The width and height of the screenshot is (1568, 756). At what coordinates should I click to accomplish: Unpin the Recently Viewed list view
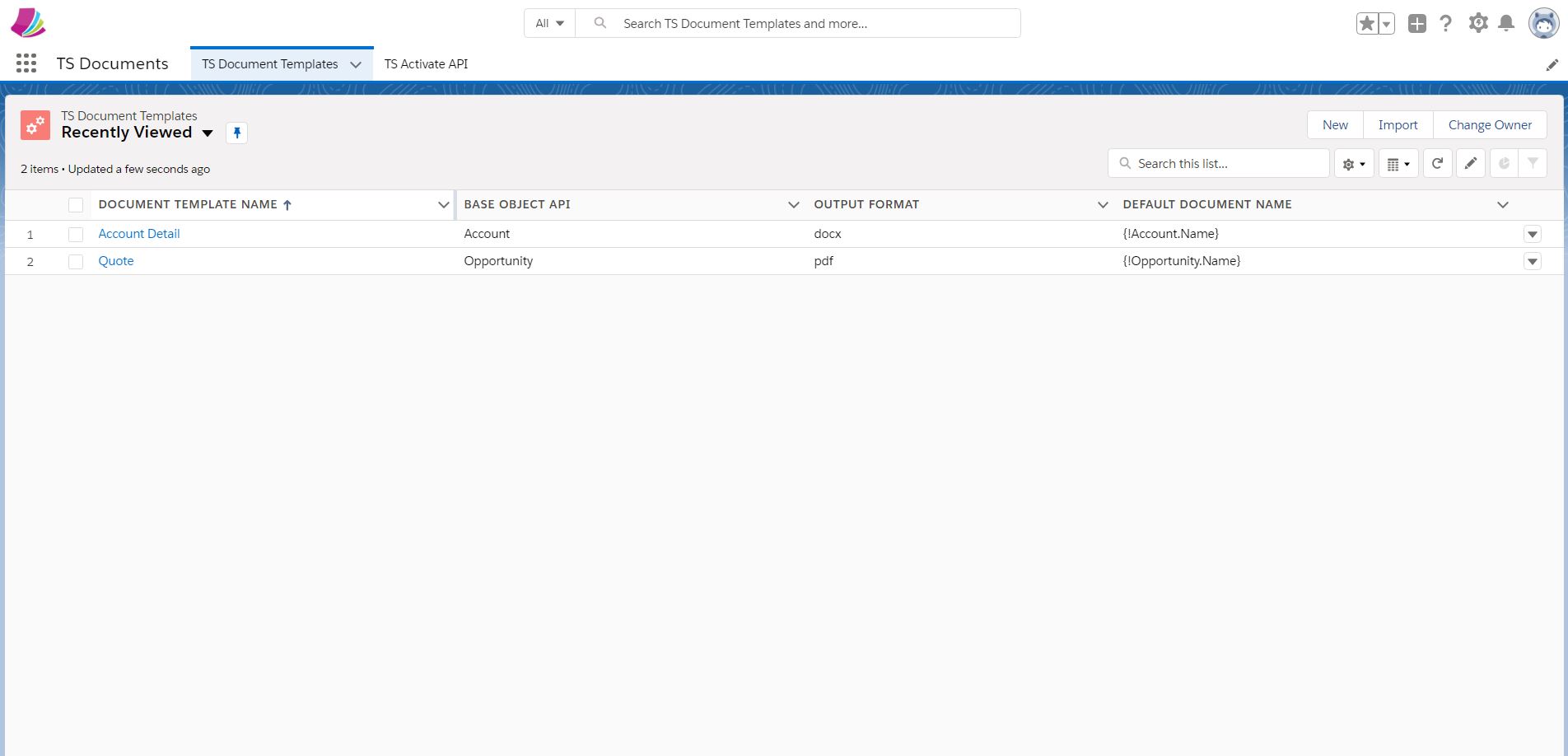click(x=237, y=133)
